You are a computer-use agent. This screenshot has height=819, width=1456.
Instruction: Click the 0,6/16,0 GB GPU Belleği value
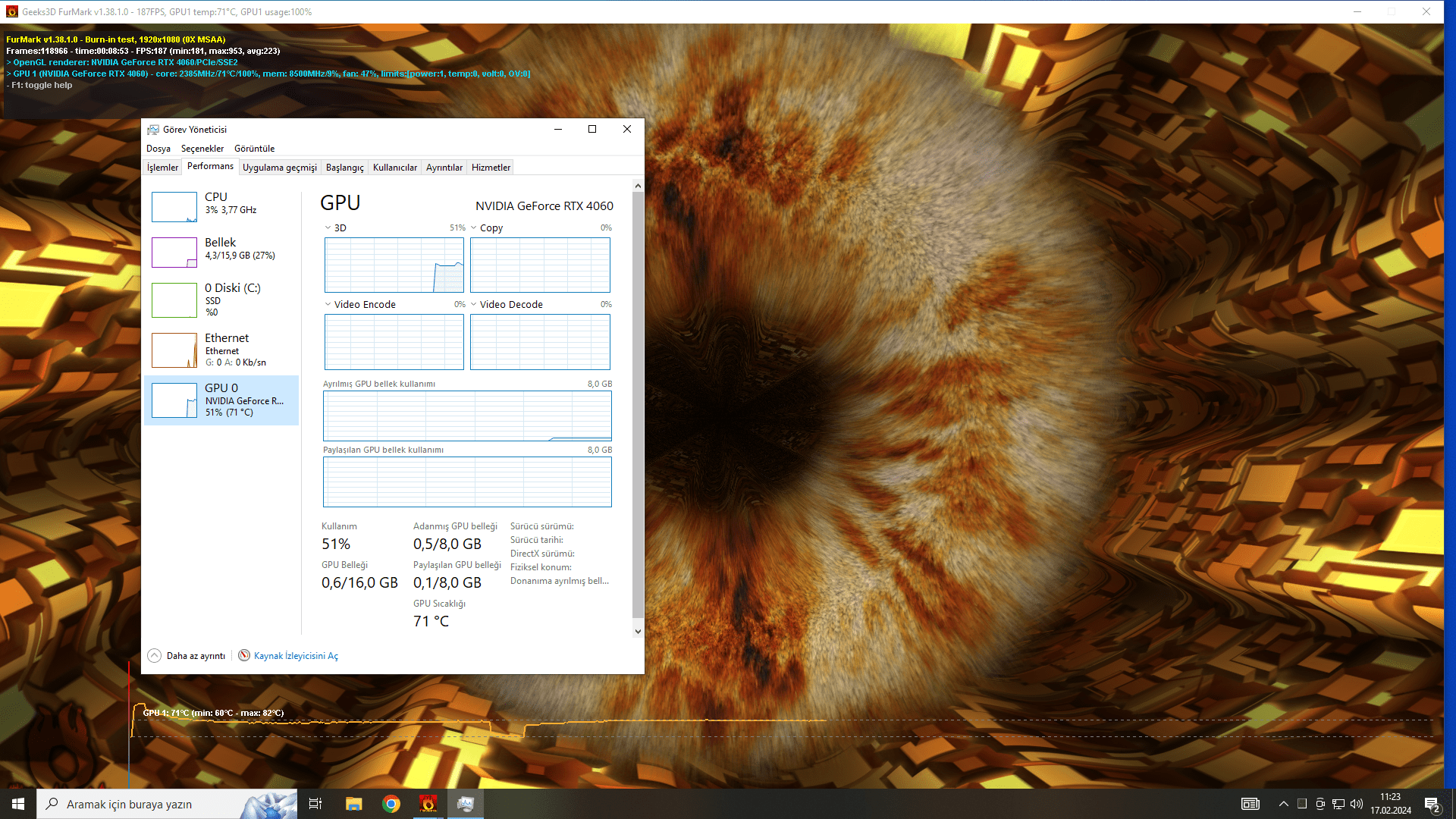(x=359, y=582)
